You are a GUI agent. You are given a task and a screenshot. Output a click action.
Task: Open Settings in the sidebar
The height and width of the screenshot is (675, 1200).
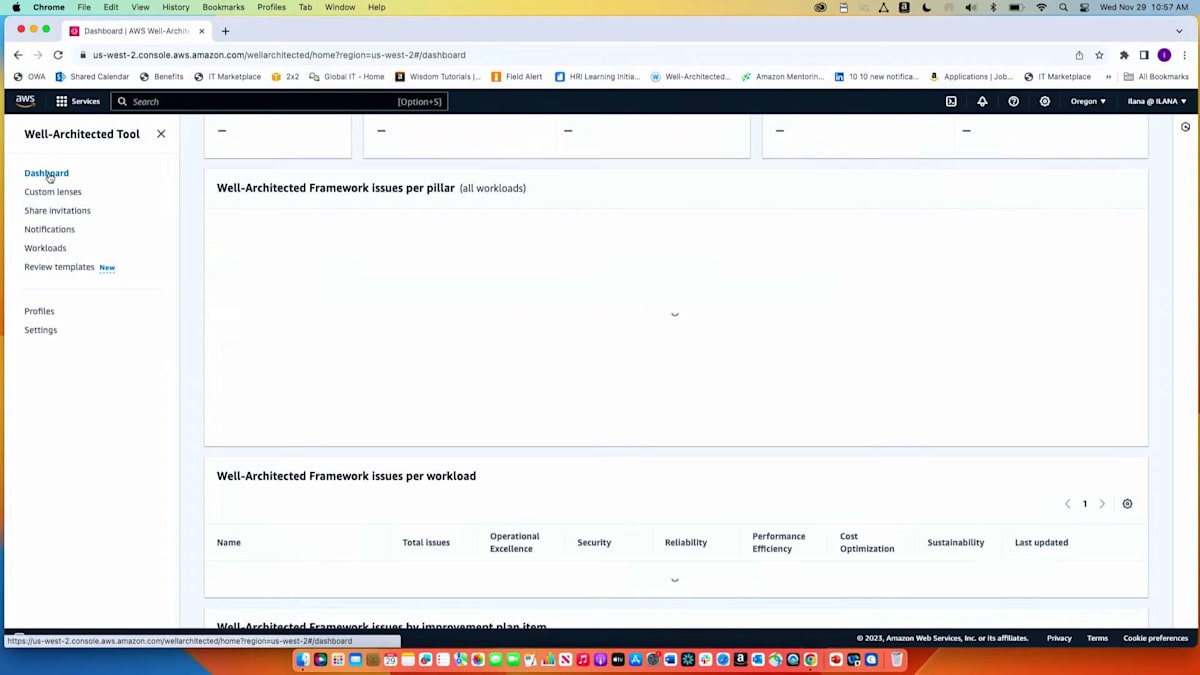(x=40, y=330)
